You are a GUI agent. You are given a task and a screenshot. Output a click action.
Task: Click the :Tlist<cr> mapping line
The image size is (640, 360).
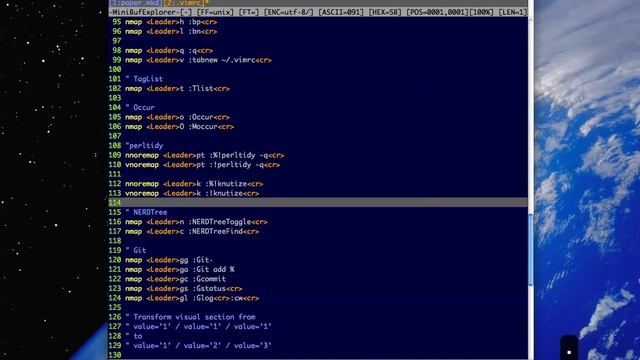(x=177, y=89)
